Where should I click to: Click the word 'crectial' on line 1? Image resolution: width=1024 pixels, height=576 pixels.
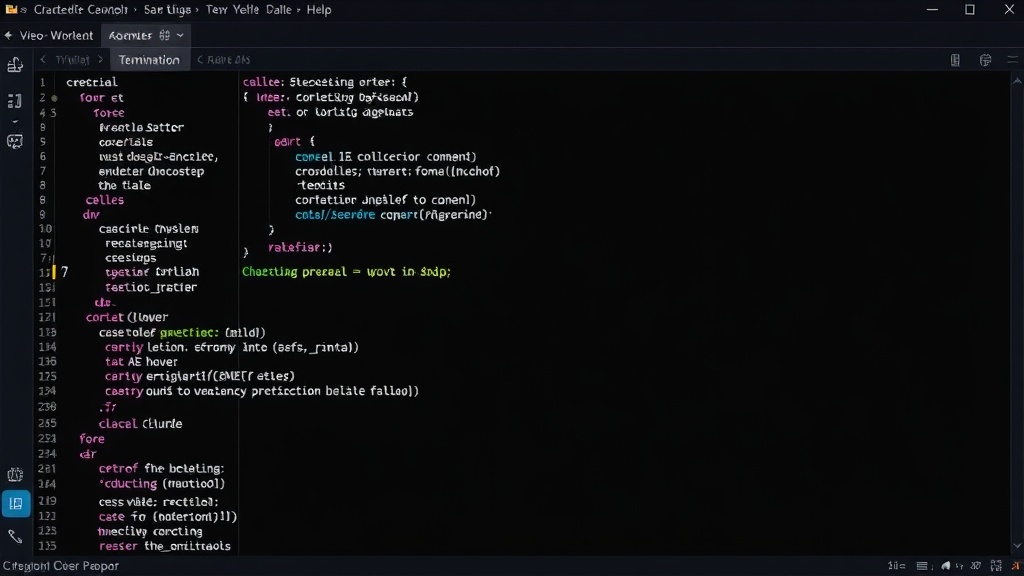point(91,82)
